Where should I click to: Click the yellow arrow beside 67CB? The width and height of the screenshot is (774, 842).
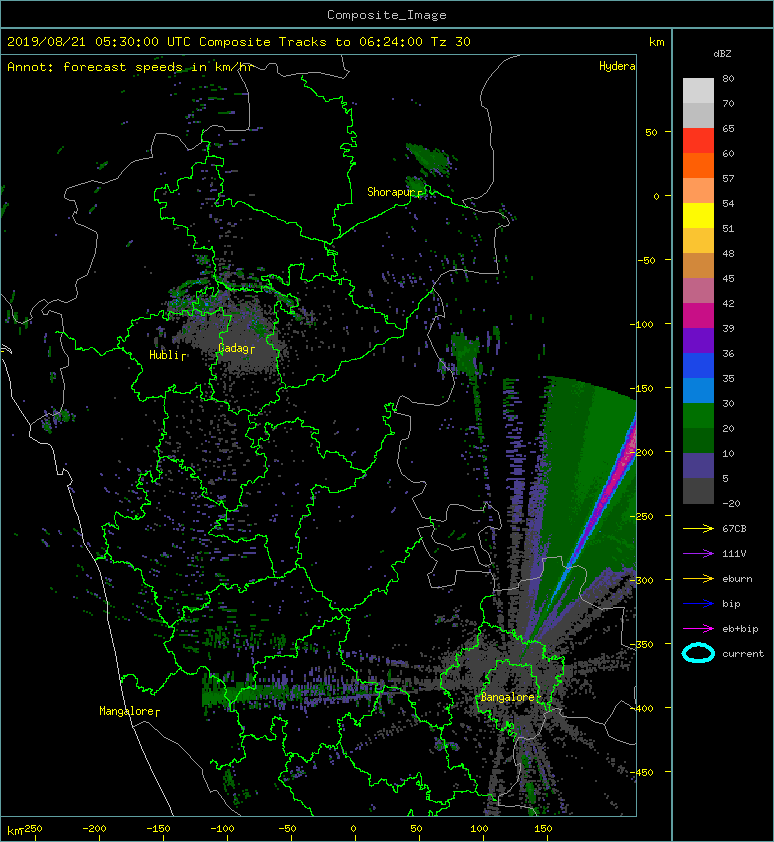click(x=698, y=529)
